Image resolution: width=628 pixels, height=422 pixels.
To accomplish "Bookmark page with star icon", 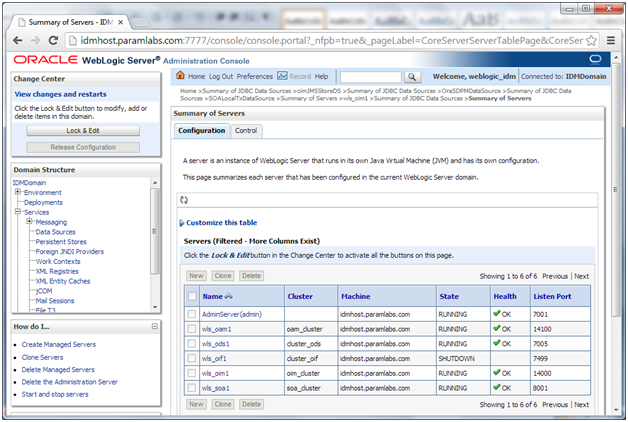I will pyautogui.click(x=591, y=40).
